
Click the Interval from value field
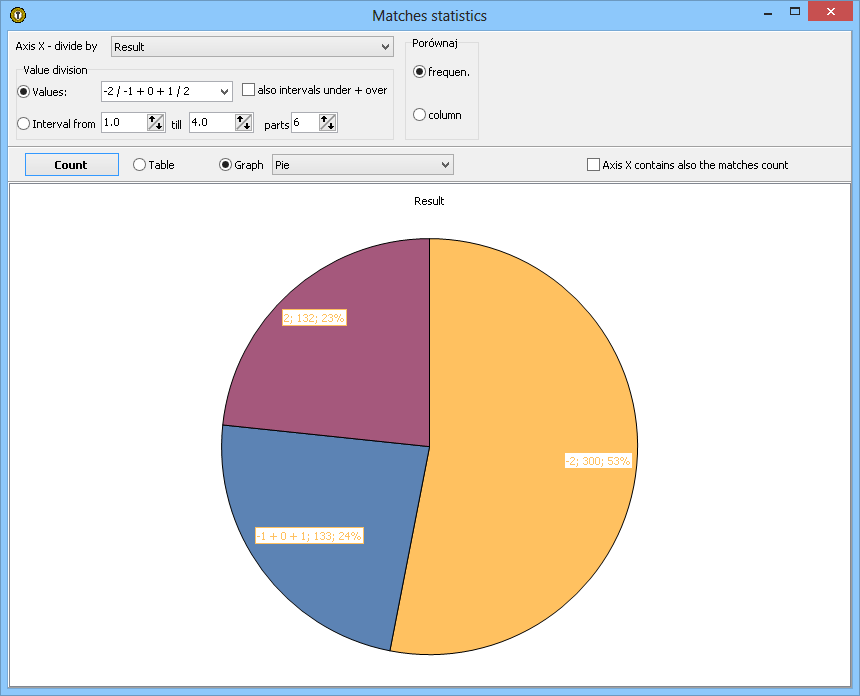point(124,122)
